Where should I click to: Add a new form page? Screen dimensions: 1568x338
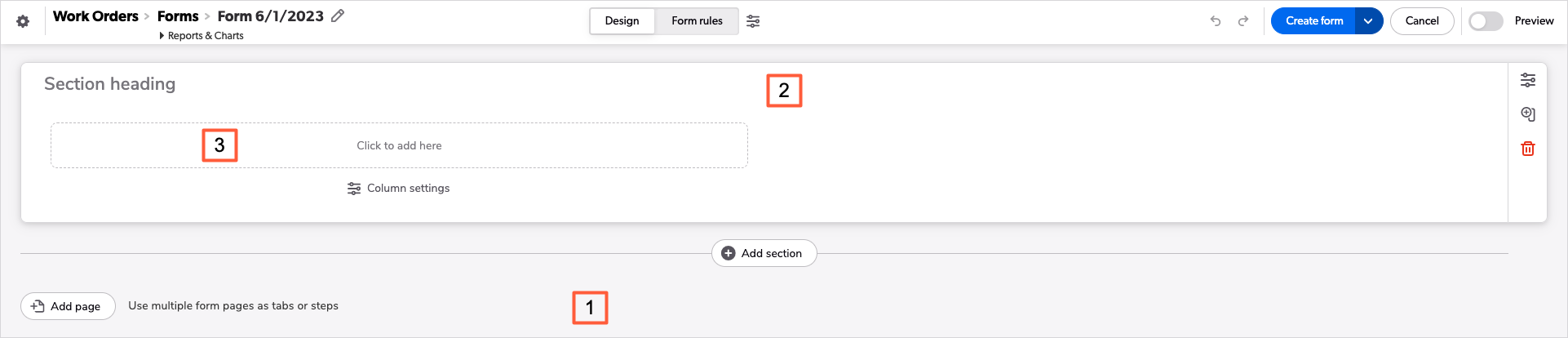coord(68,306)
